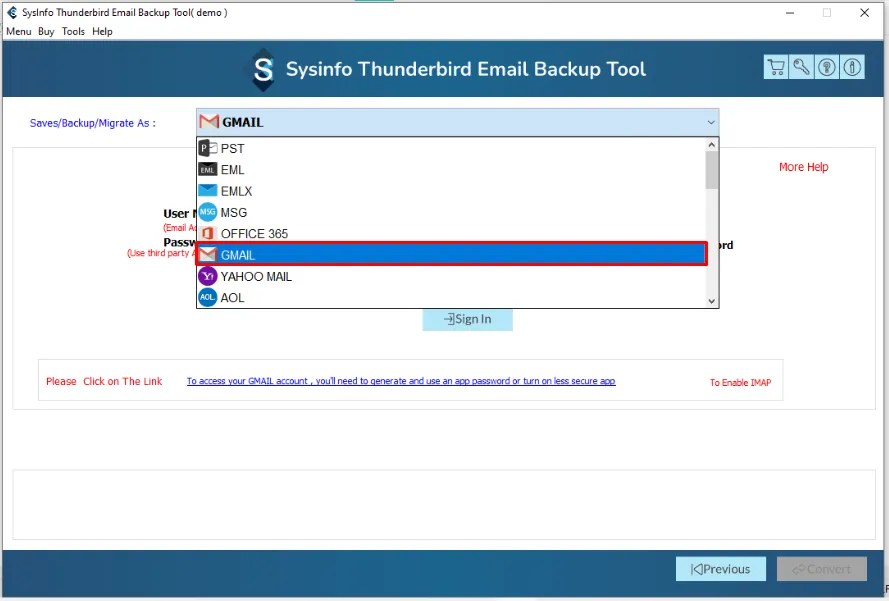Open the Buy menu
889x601 pixels.
(46, 31)
